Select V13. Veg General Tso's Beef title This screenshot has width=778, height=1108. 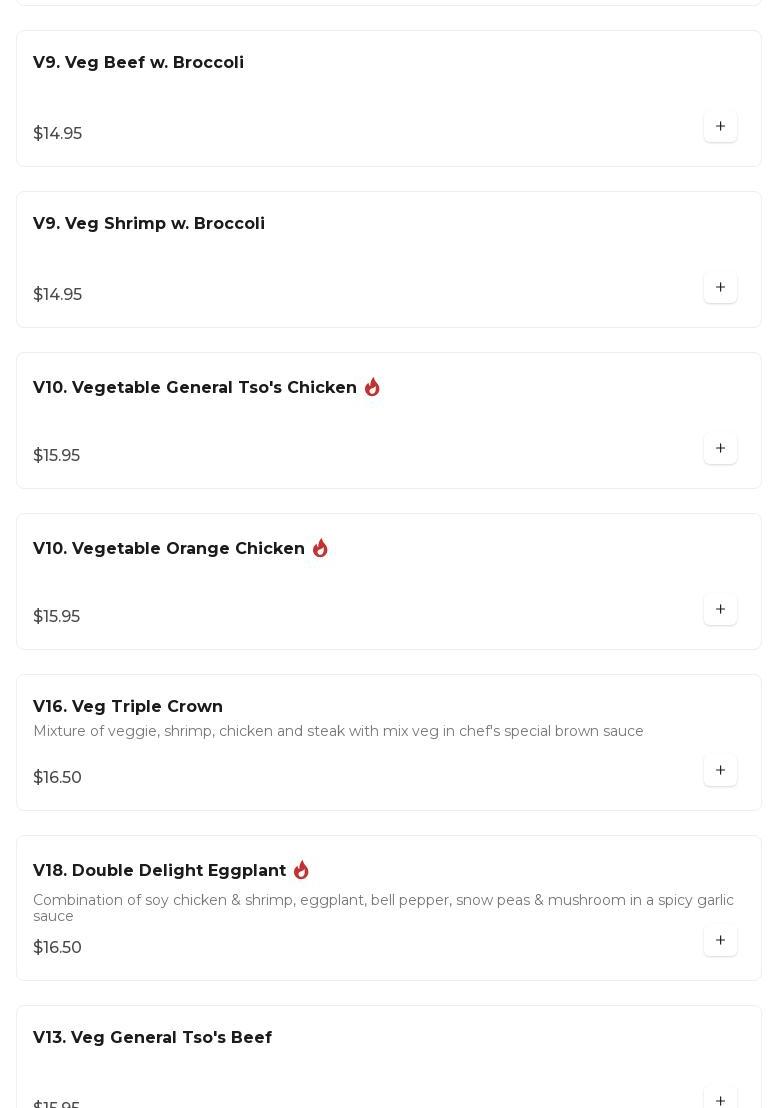click(x=152, y=1038)
